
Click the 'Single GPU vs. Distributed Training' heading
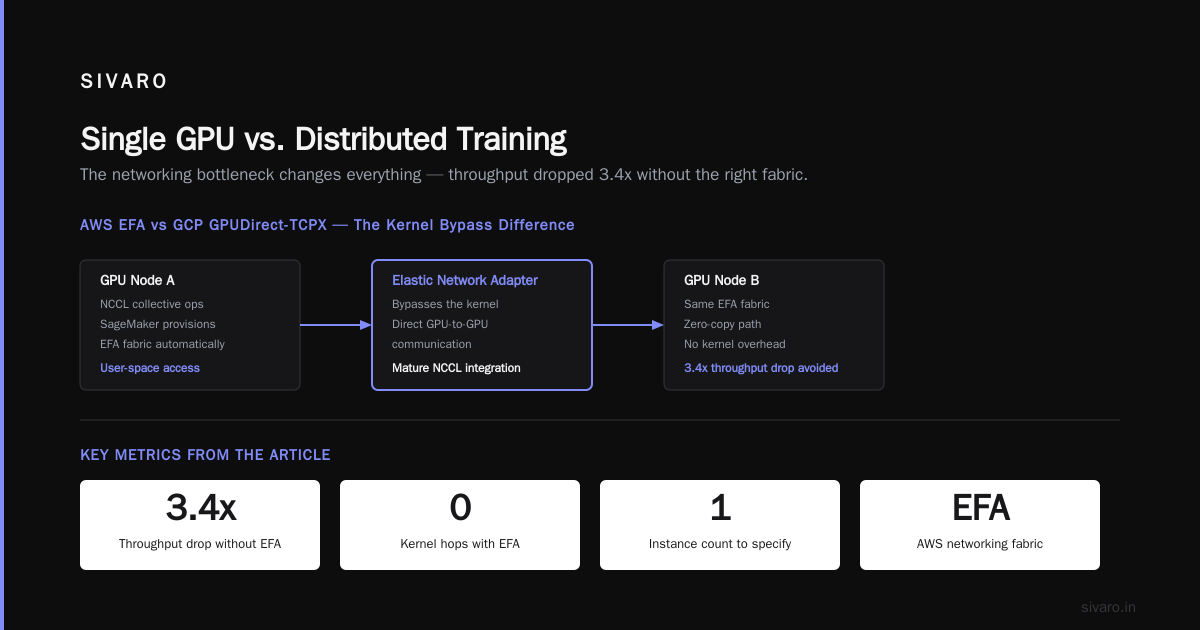pos(323,138)
